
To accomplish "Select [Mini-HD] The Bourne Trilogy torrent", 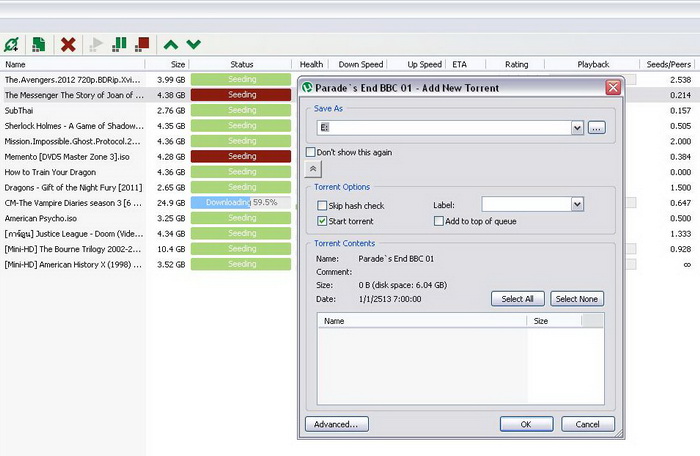I will [x=73, y=249].
